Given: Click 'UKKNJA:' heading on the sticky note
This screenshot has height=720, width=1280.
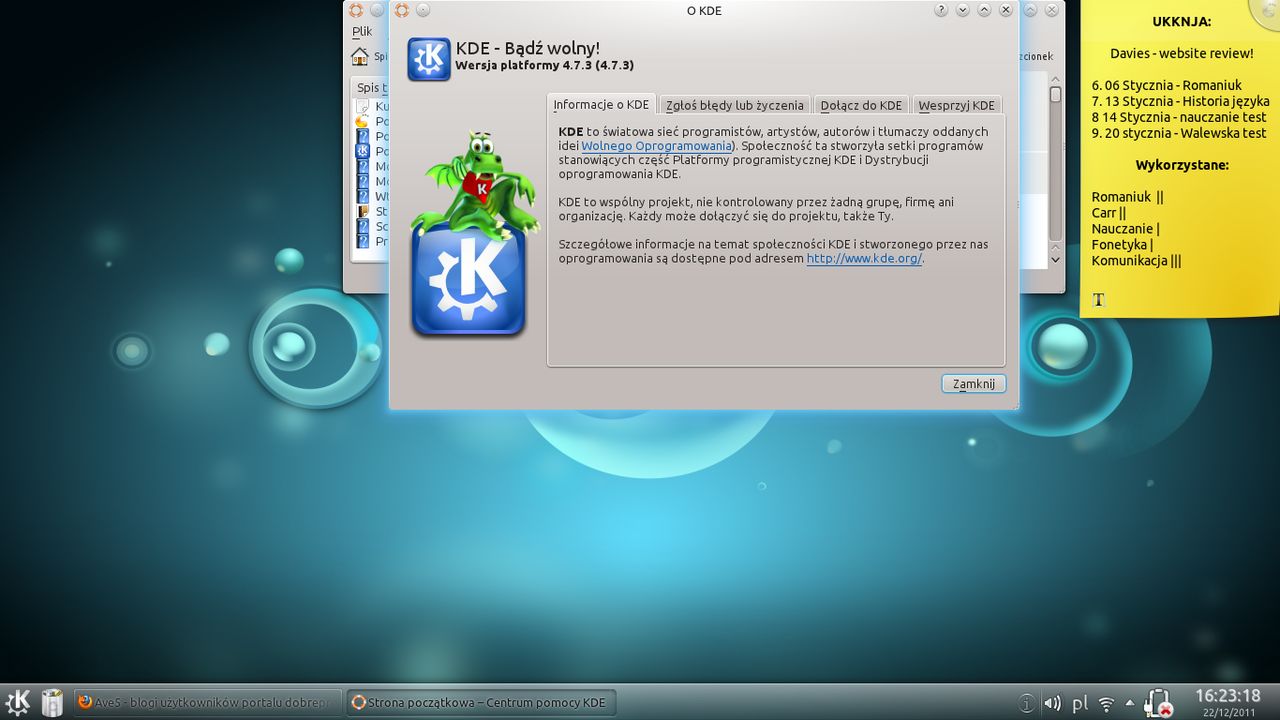Looking at the screenshot, I should pyautogui.click(x=1181, y=21).
